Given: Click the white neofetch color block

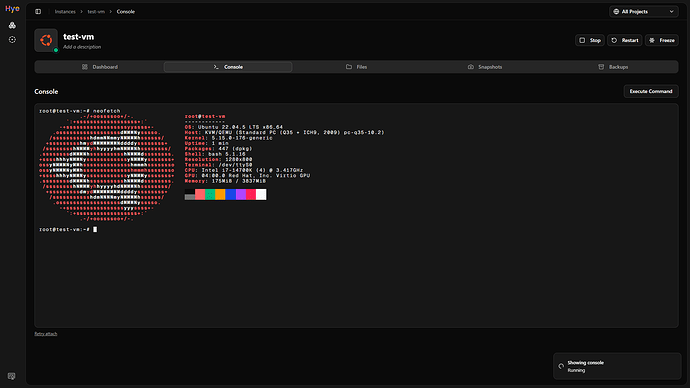Looking at the screenshot, I should pos(261,194).
